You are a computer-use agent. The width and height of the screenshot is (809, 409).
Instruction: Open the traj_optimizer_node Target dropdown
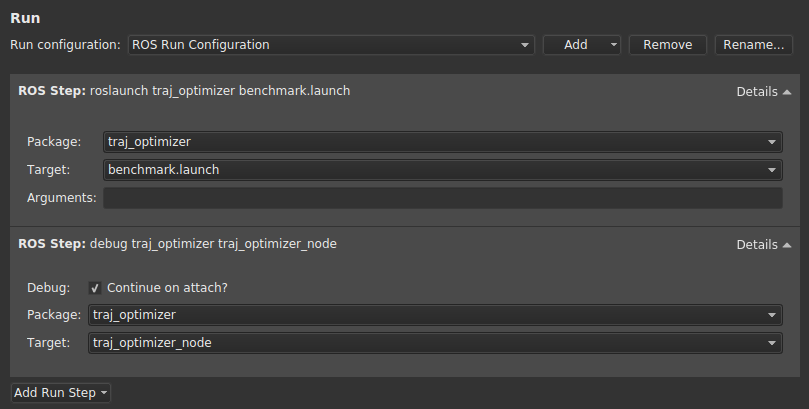(x=435, y=343)
